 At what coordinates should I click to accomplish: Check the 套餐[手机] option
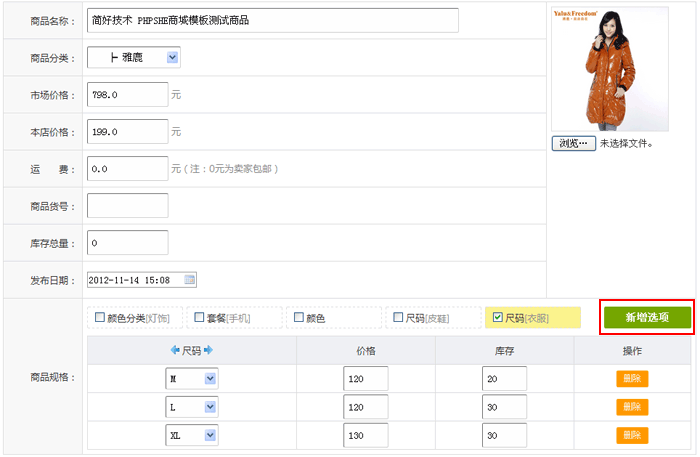pyautogui.click(x=198, y=318)
